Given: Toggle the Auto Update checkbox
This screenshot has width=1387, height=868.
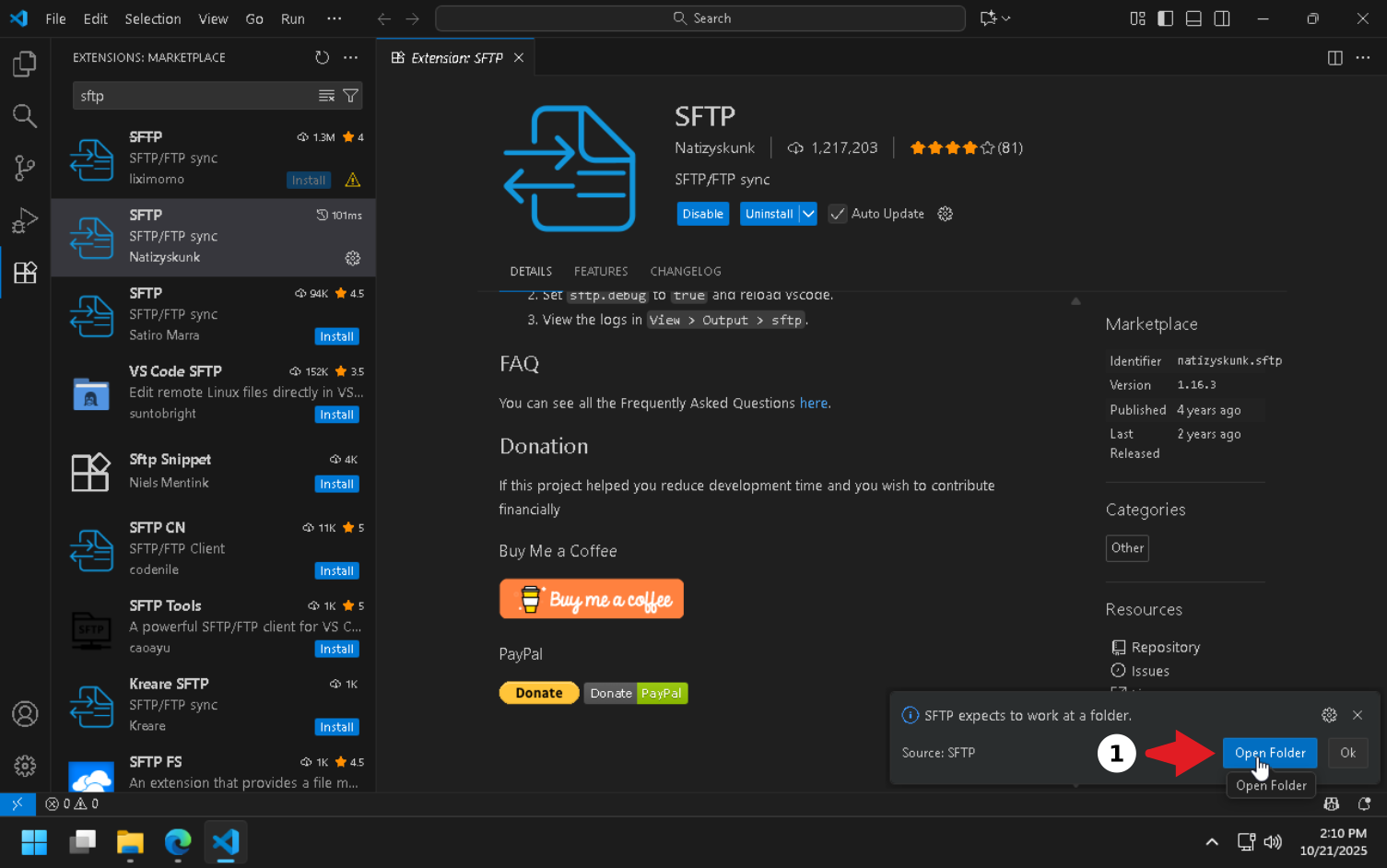Looking at the screenshot, I should (837, 214).
